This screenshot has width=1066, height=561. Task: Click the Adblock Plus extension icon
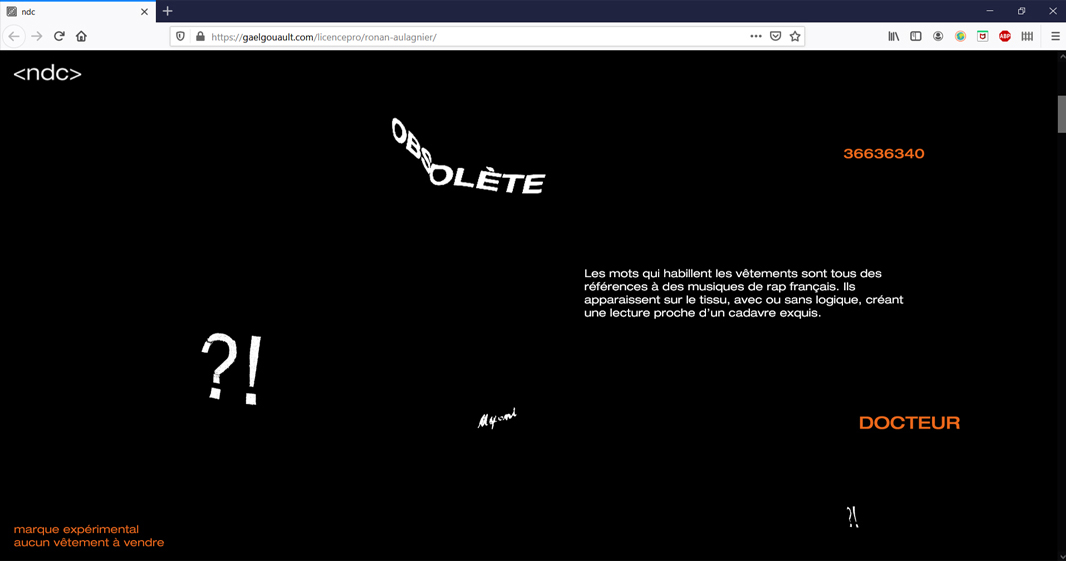pyautogui.click(x=1004, y=37)
